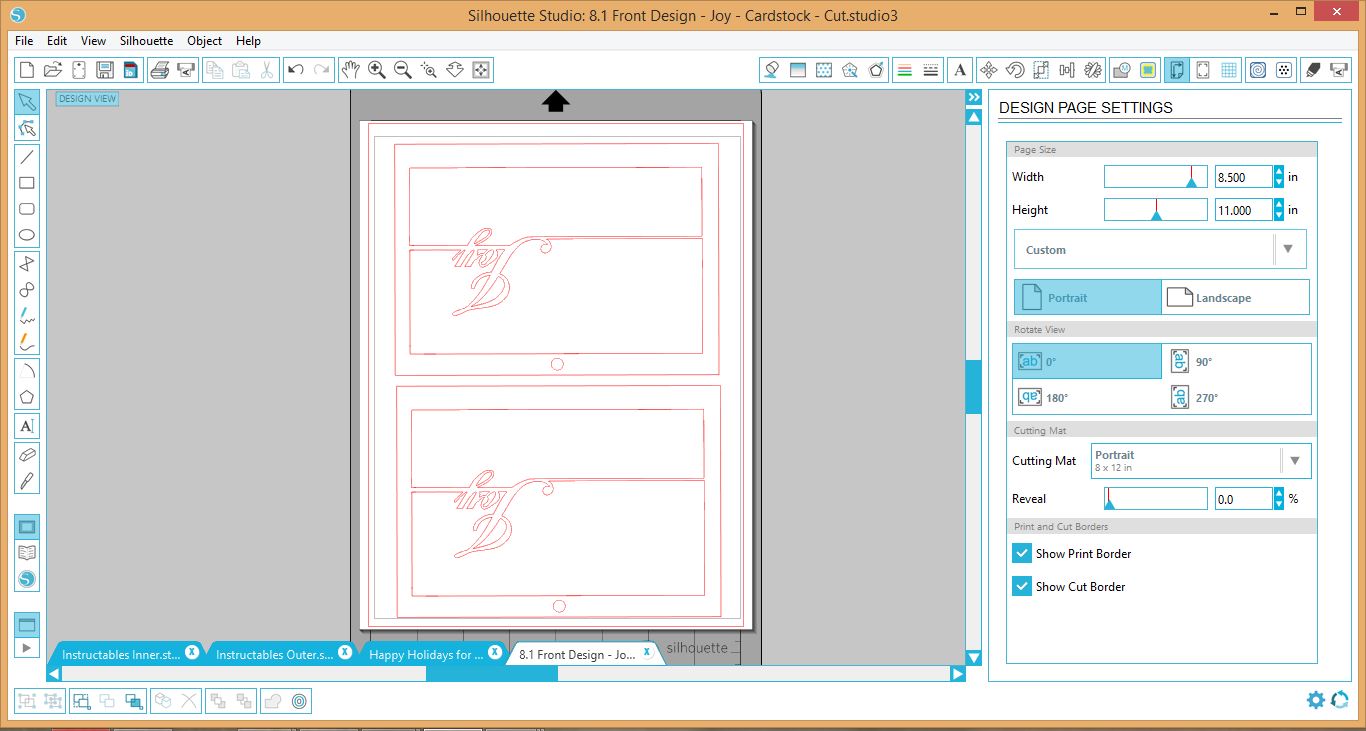This screenshot has height=731, width=1366.
Task: Close the Instructables Inner tab
Action: point(191,651)
